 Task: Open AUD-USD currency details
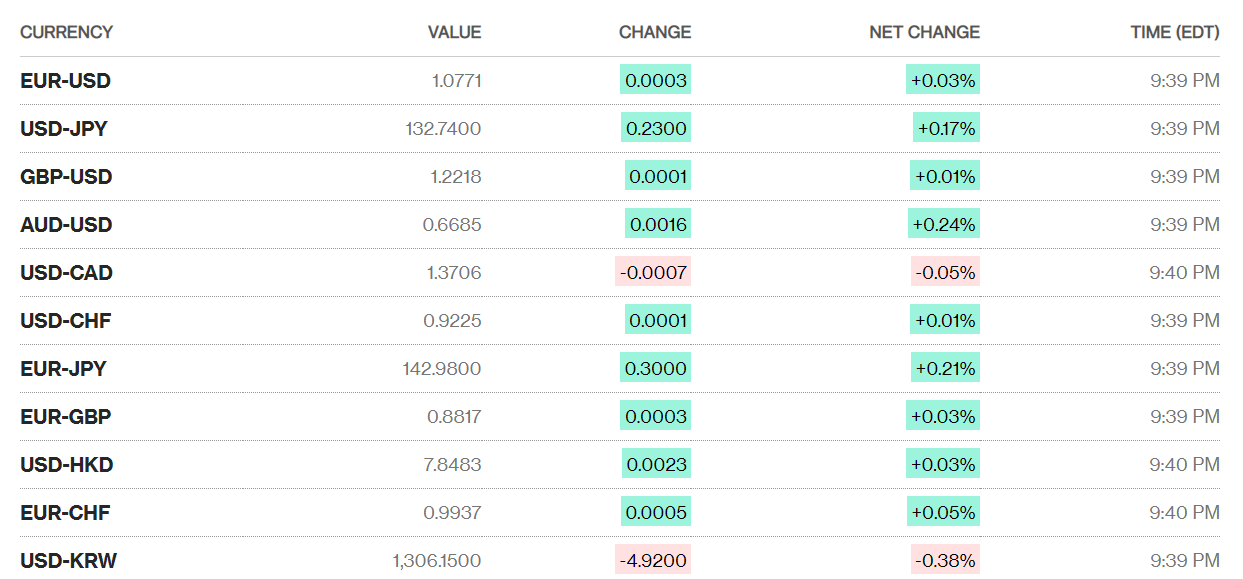66,225
